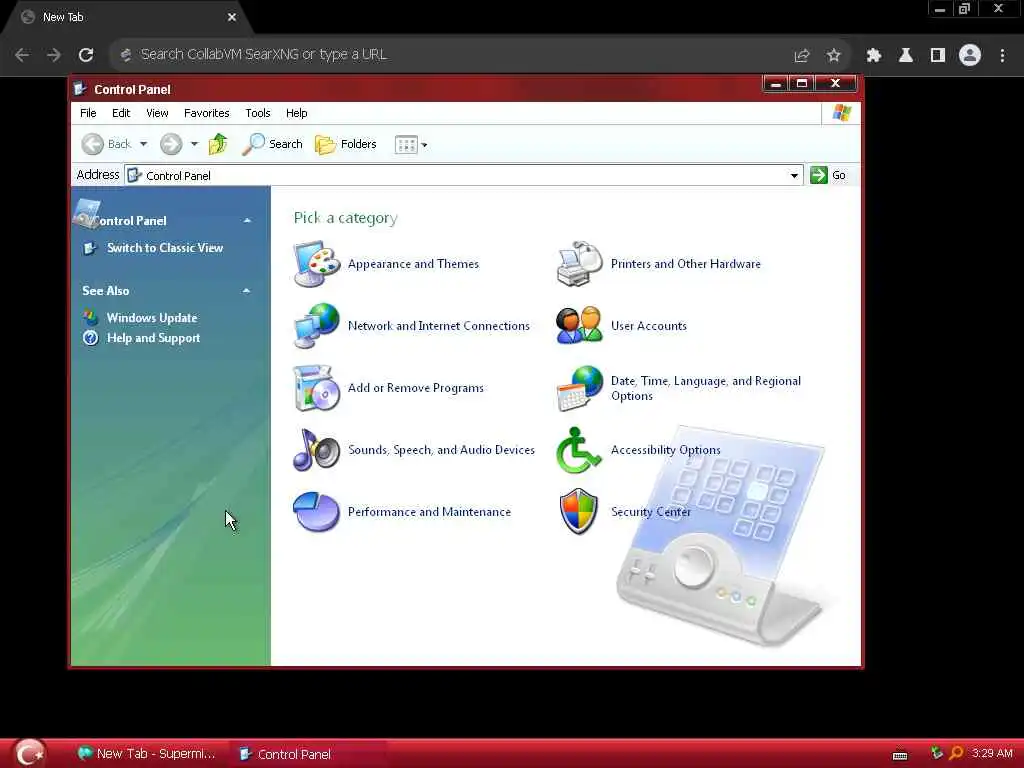This screenshot has height=768, width=1024.
Task: Collapse the See Also sidebar section
Action: [246, 291]
